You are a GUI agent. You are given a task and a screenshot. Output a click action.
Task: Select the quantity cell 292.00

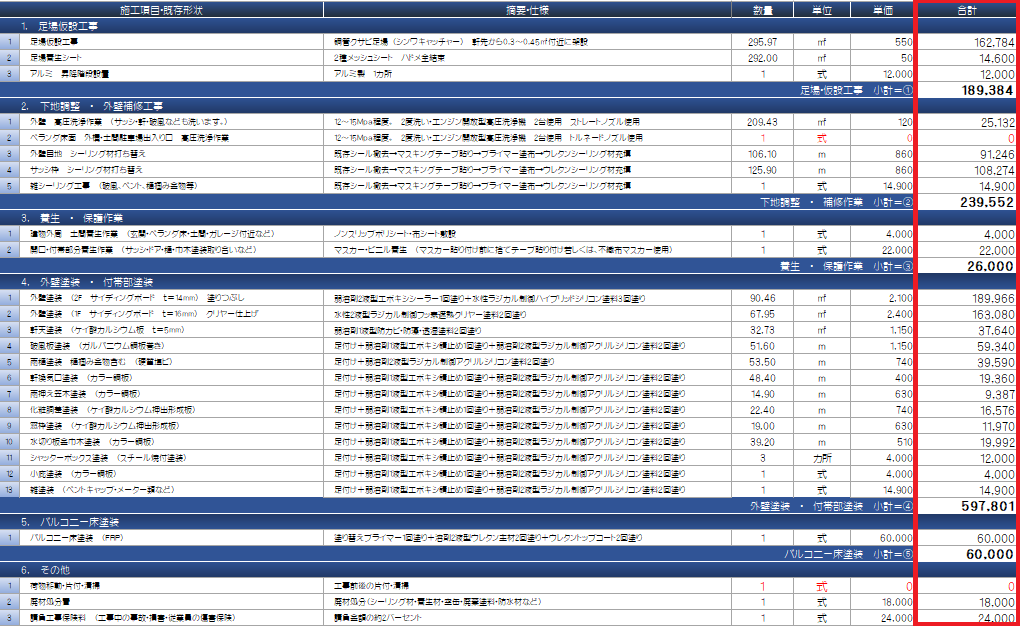(762, 58)
